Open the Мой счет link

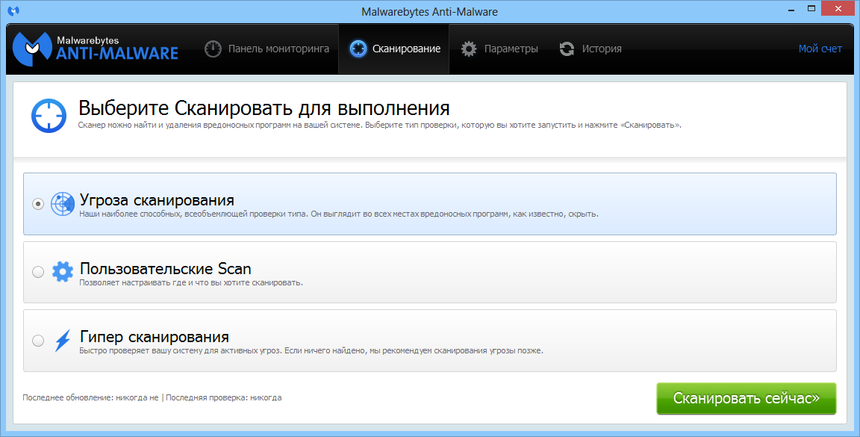pyautogui.click(x=820, y=49)
